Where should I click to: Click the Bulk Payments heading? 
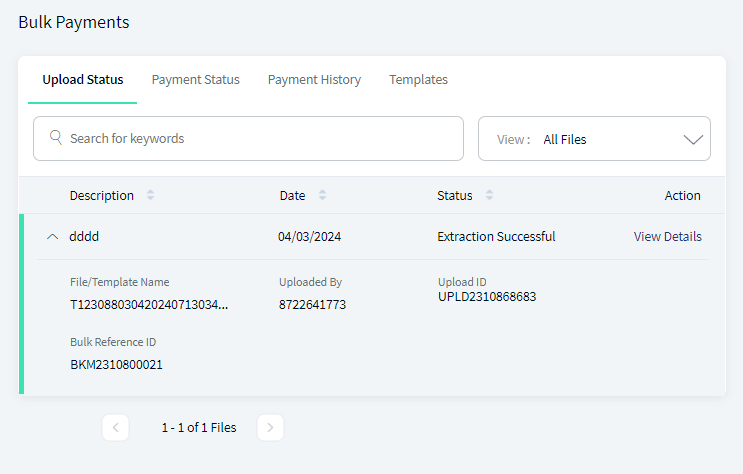[74, 22]
